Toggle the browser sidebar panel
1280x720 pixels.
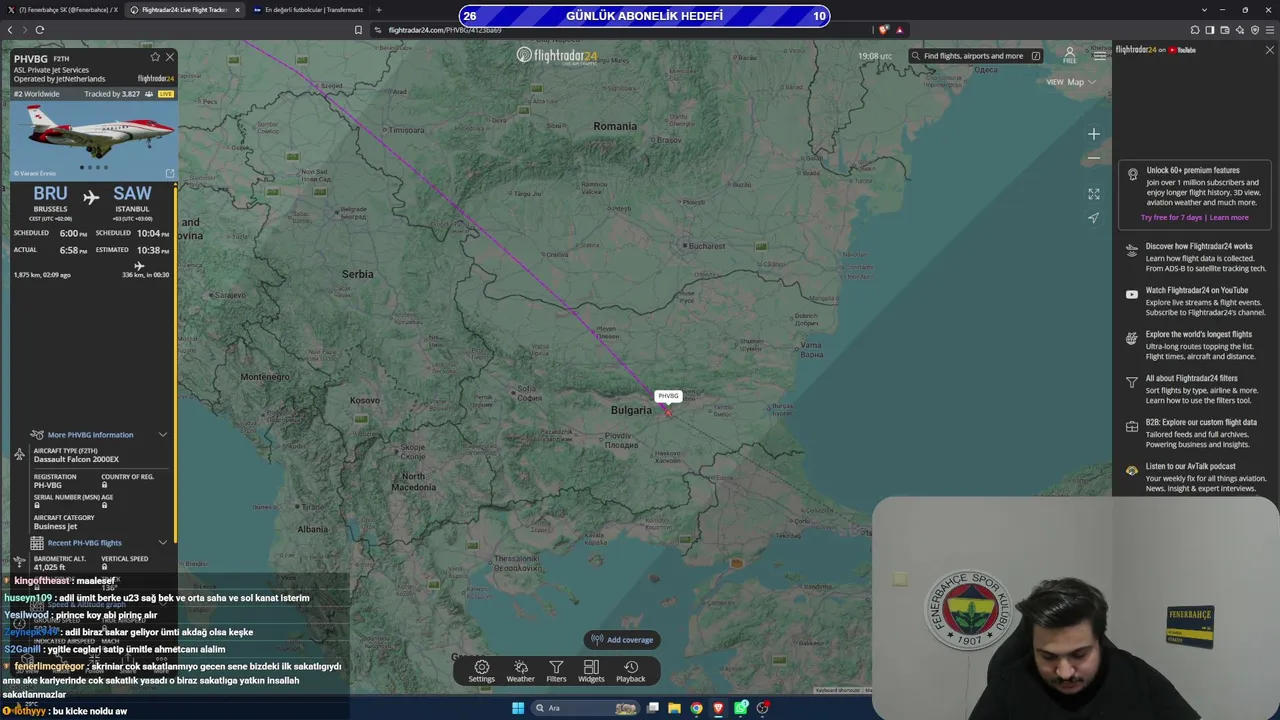click(1210, 30)
